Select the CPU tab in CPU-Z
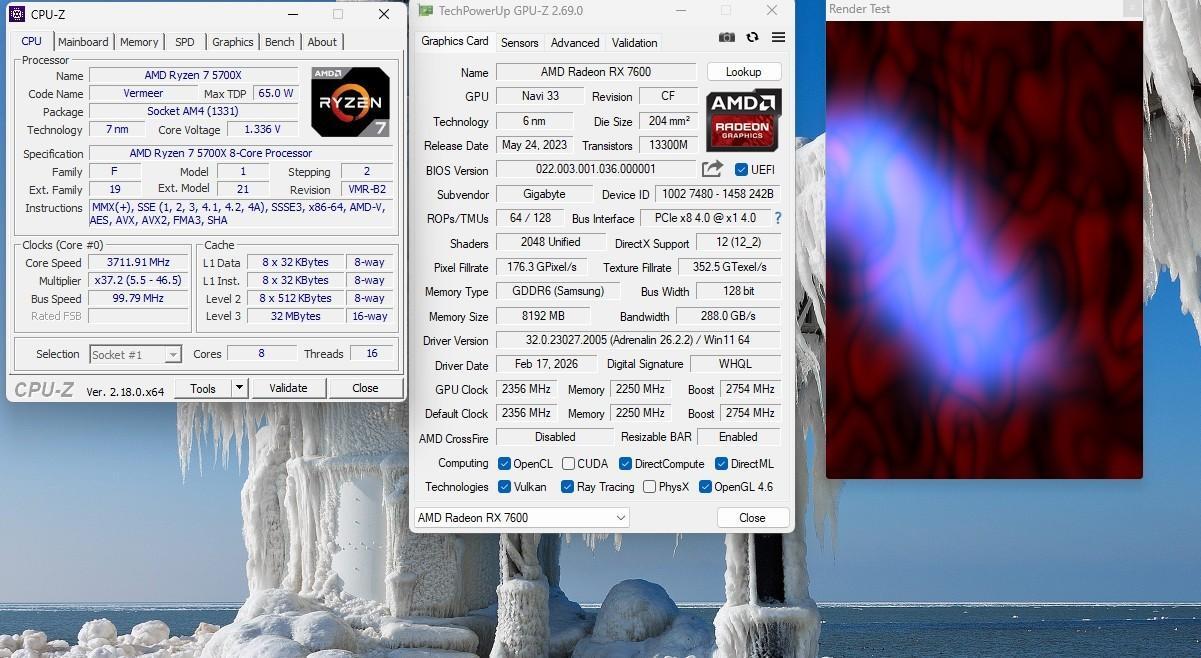Viewport: 1201px width, 658px height. click(32, 41)
